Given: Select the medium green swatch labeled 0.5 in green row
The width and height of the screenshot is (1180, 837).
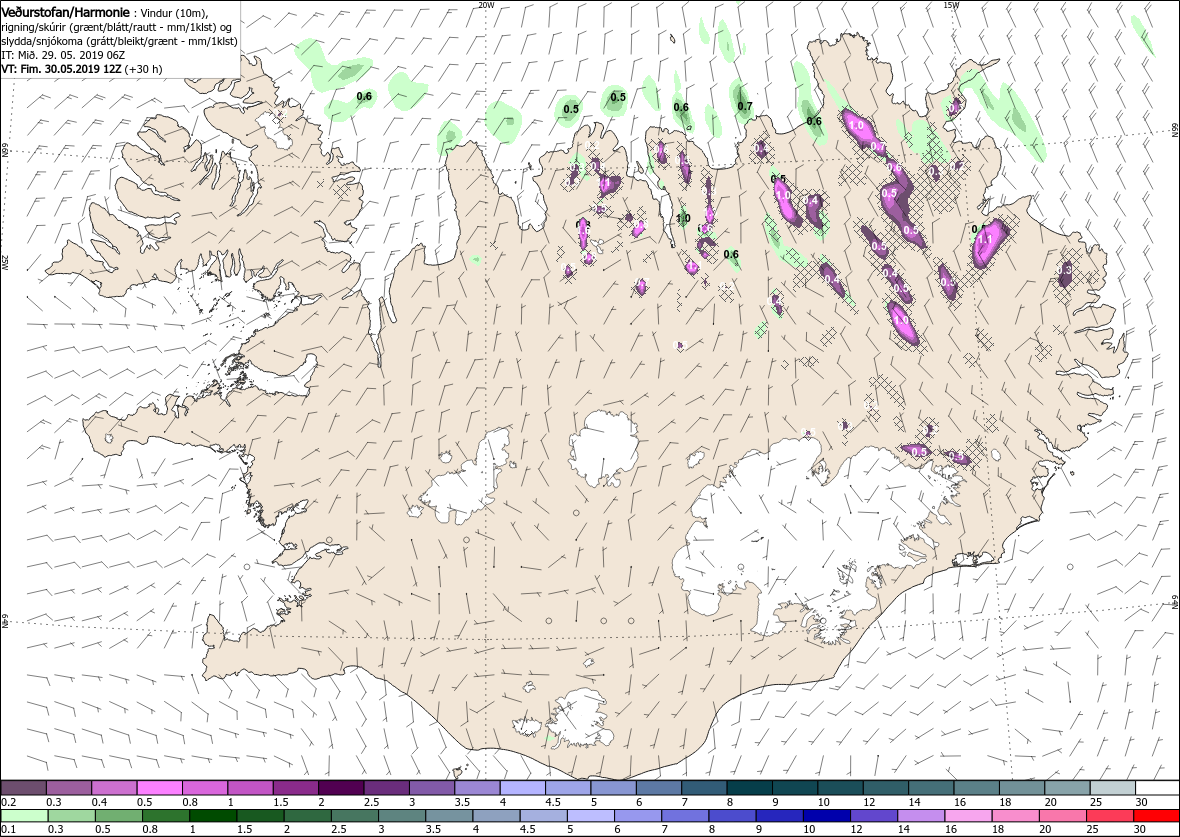Looking at the screenshot, I should [119, 816].
